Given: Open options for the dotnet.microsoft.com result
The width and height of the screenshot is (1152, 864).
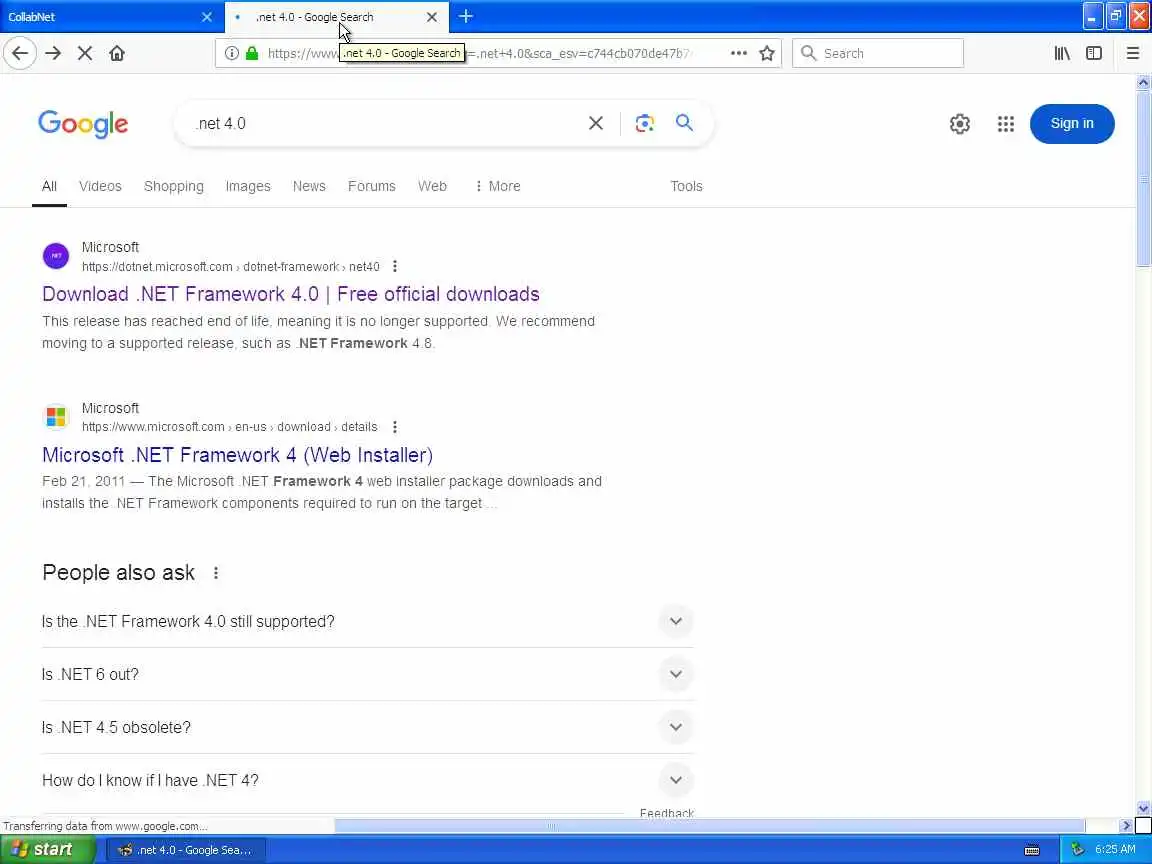Looking at the screenshot, I should (x=395, y=266).
